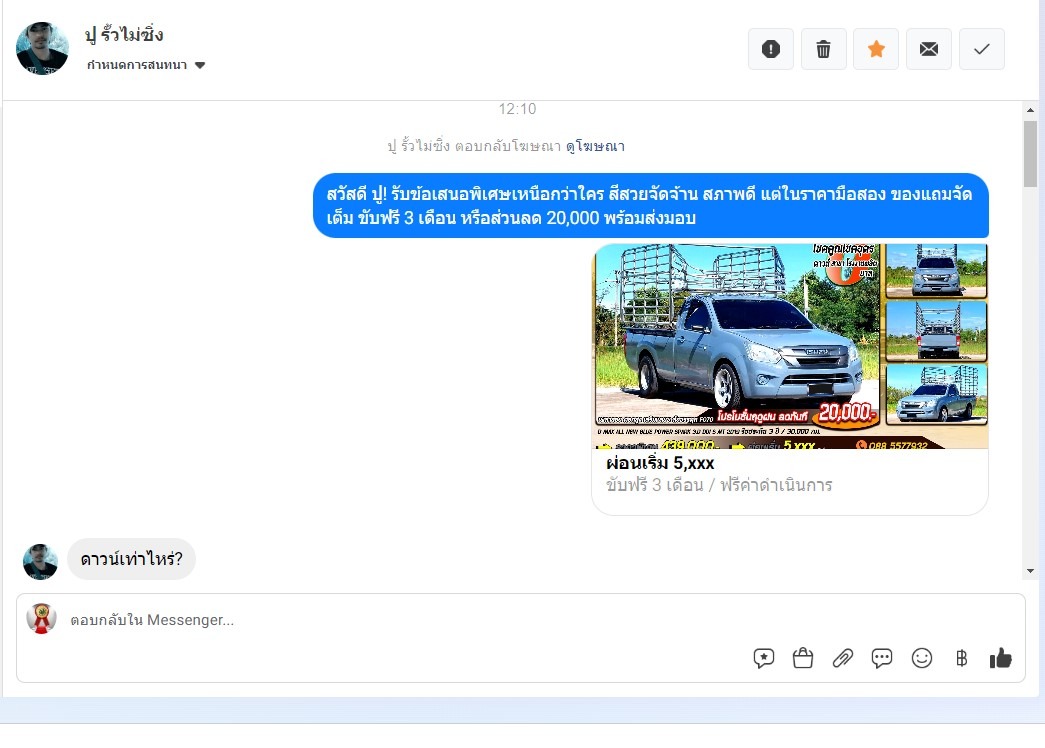Open payment request baht icon
Screen dimensions: 1045x748
(x=961, y=658)
